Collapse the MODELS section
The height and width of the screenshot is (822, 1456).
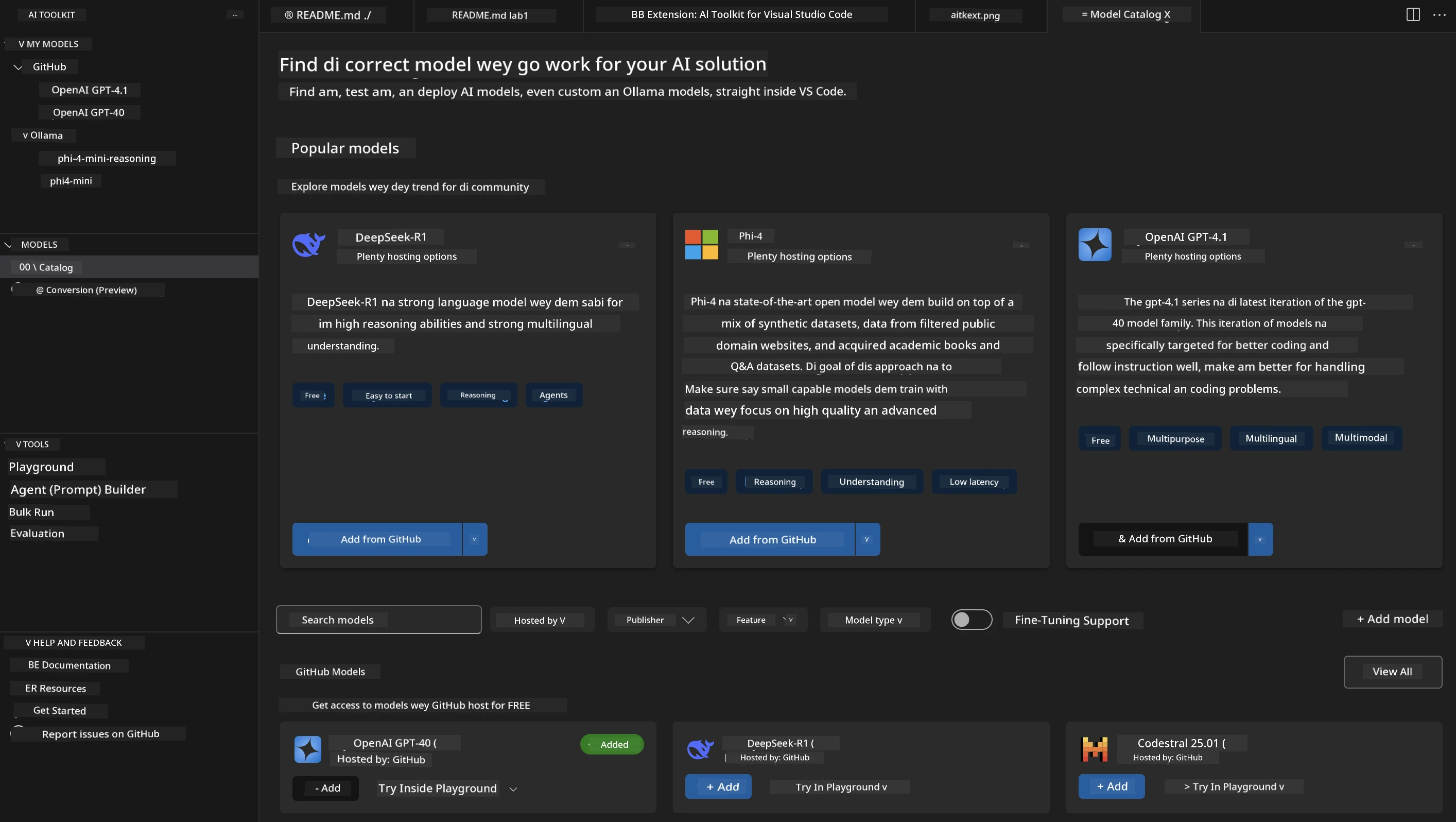8,245
